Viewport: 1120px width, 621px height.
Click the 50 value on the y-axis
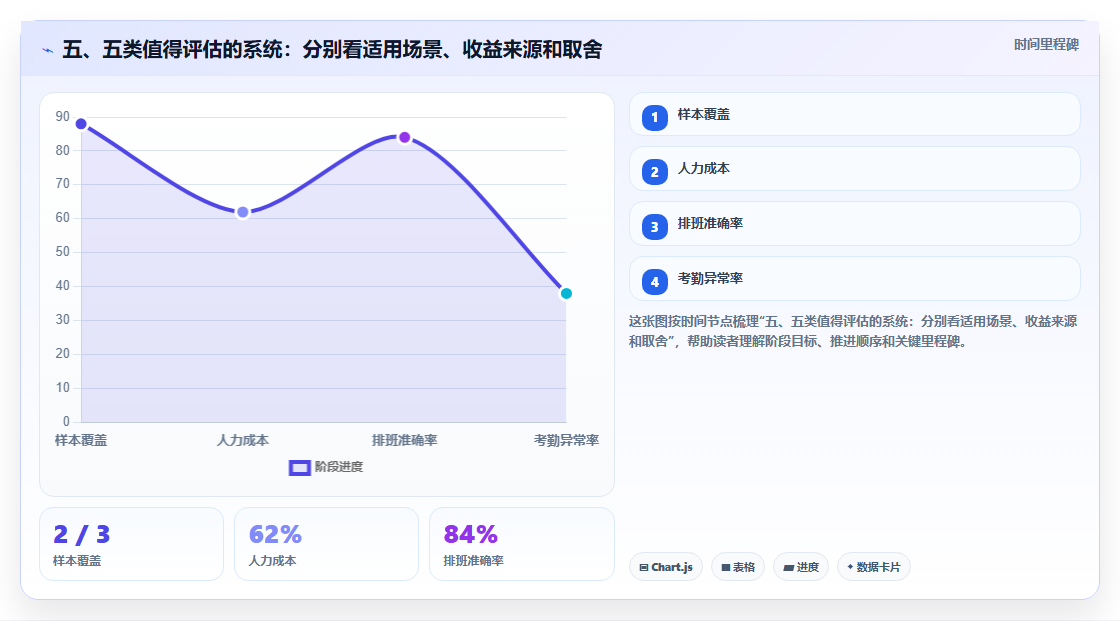point(63,252)
